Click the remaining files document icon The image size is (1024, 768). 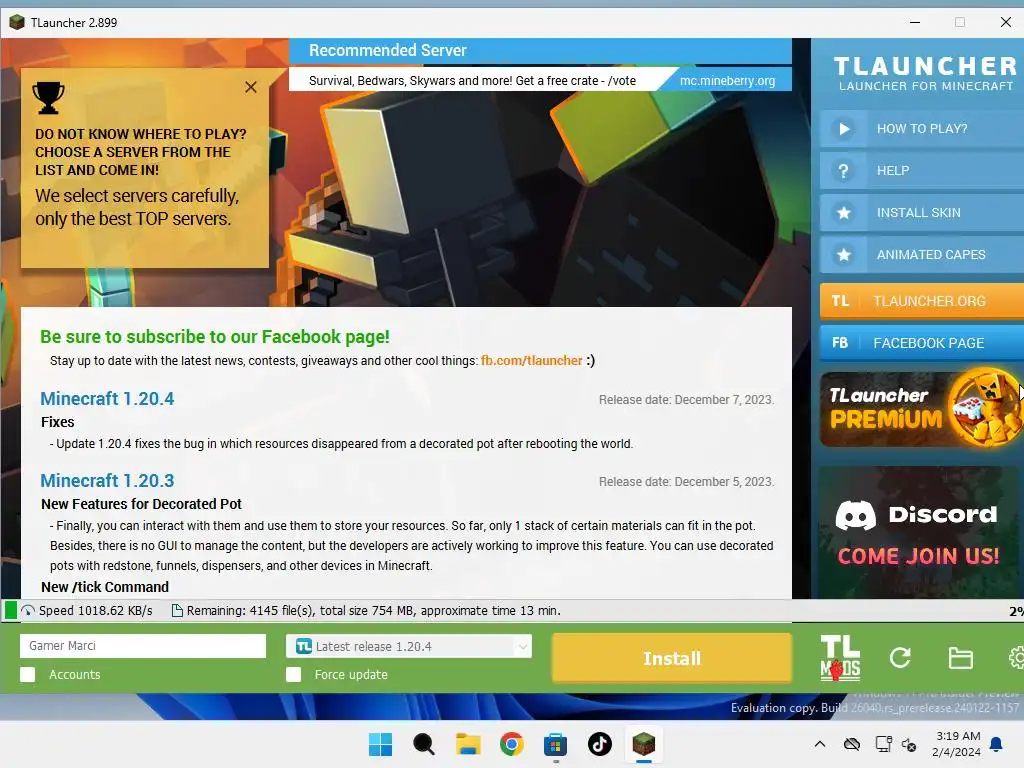176,611
